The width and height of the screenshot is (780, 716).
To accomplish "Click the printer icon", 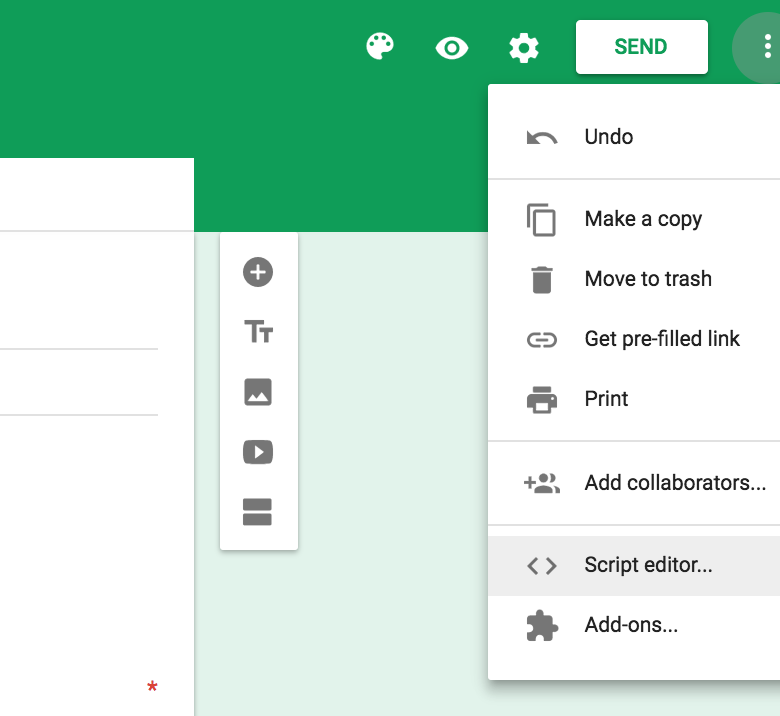I will (542, 400).
